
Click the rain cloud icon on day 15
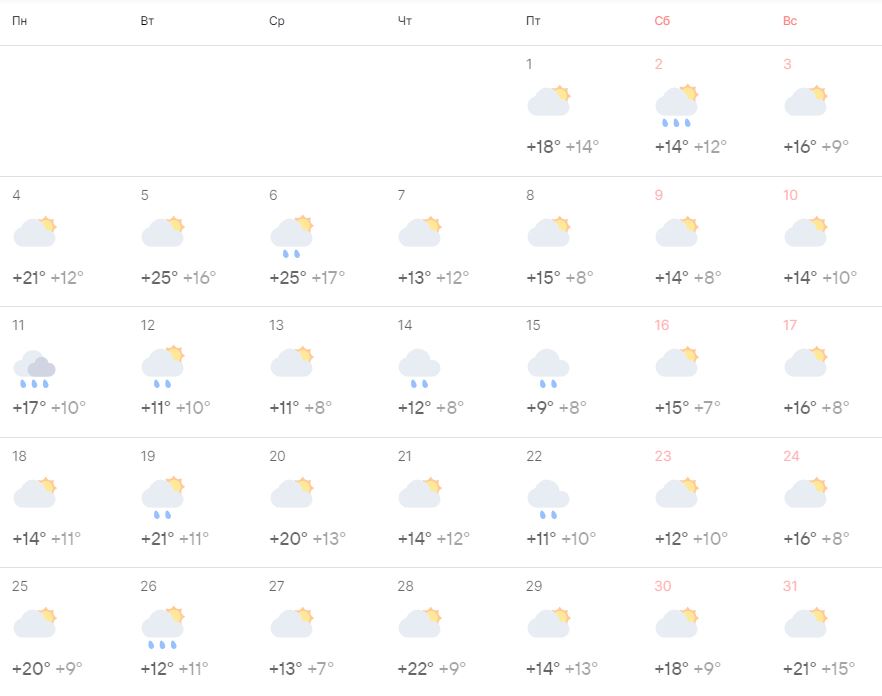548,366
